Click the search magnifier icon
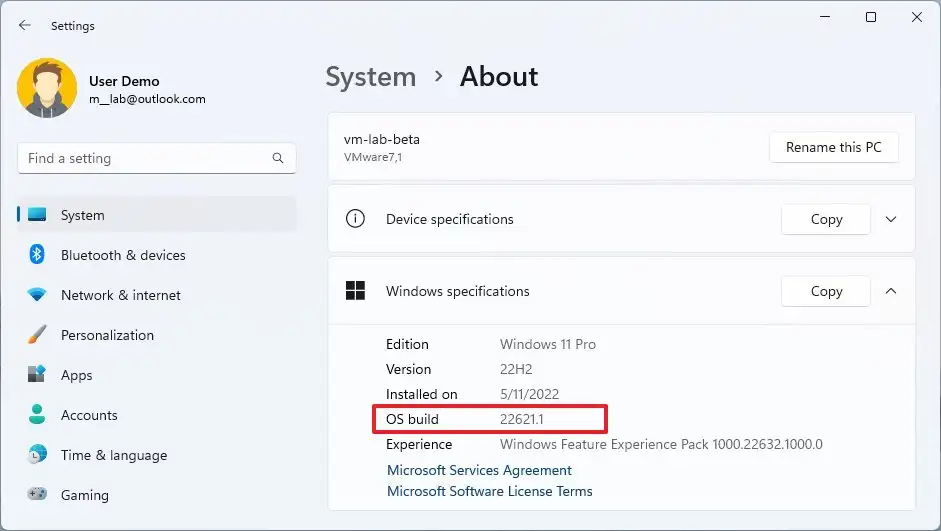The width and height of the screenshot is (941, 531). pyautogui.click(x=277, y=158)
